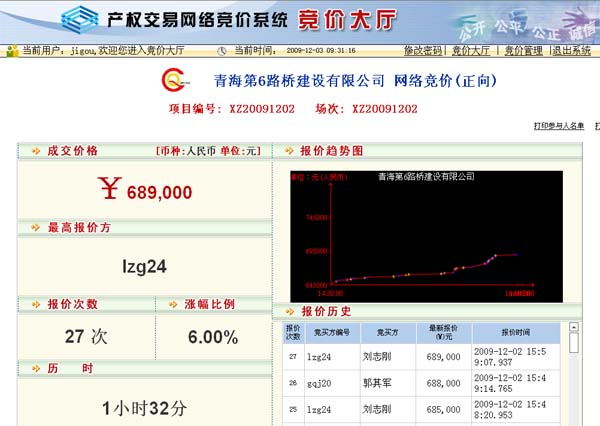The image size is (600, 426).
Task: Click the 产权交易 system logo in banner
Action: (79, 17)
